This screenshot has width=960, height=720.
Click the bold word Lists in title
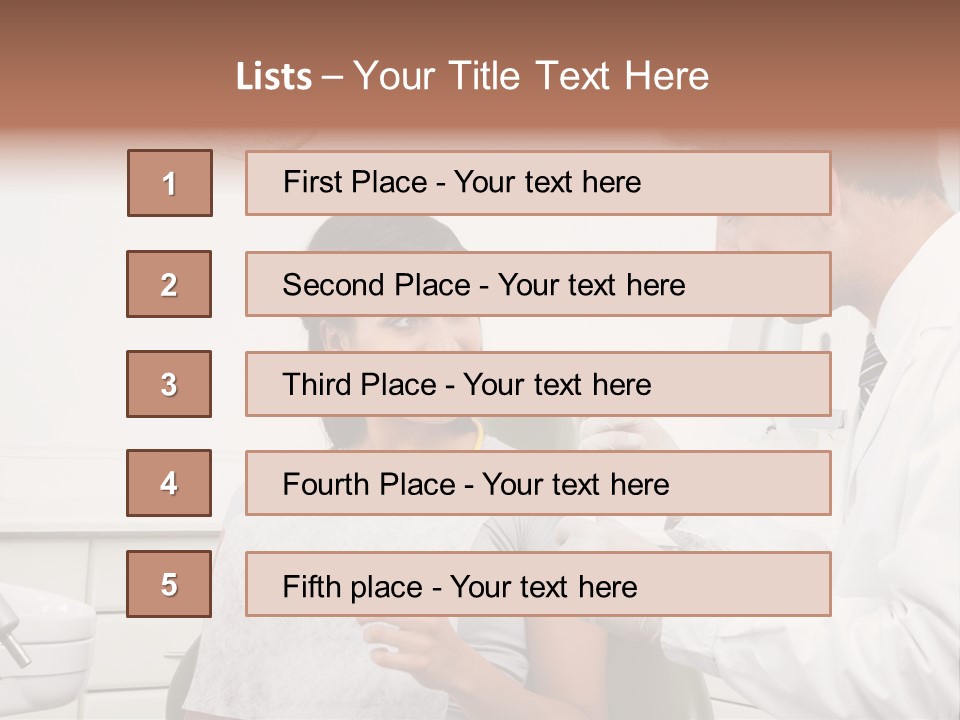click(x=274, y=77)
